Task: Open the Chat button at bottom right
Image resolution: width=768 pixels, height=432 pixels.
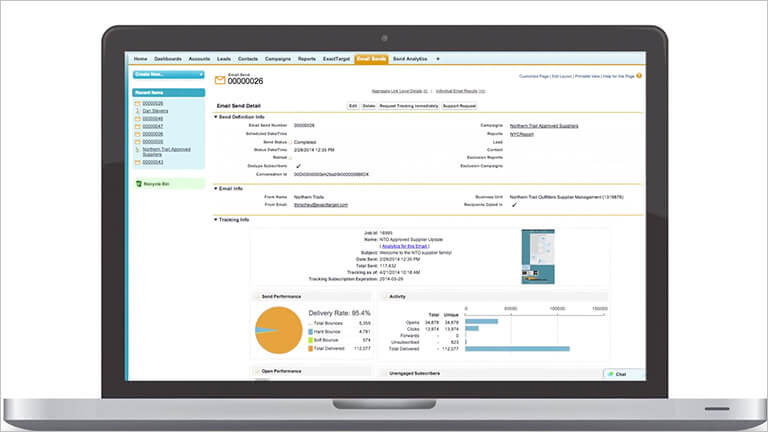Action: click(623, 374)
